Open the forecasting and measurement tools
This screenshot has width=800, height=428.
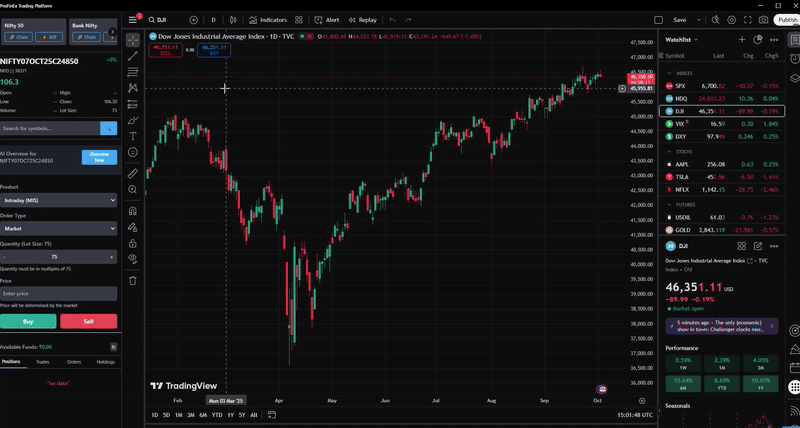pyautogui.click(x=133, y=104)
